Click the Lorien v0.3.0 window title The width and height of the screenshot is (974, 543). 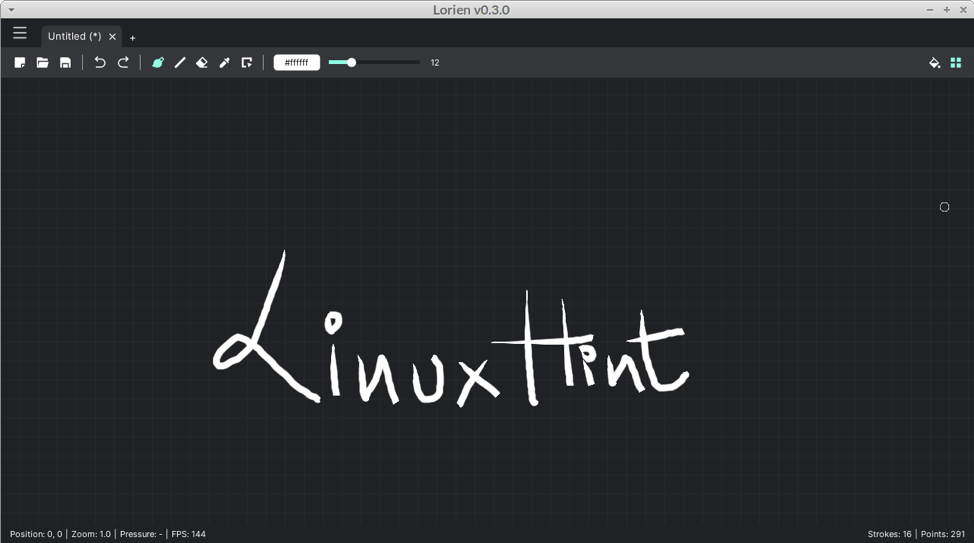[x=471, y=10]
